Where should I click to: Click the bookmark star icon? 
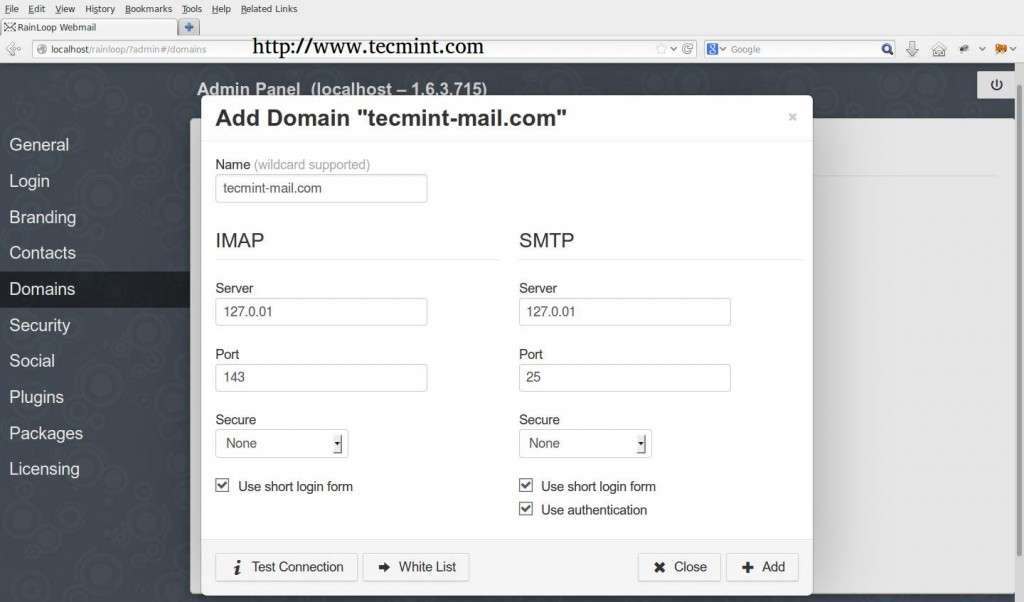coord(661,49)
